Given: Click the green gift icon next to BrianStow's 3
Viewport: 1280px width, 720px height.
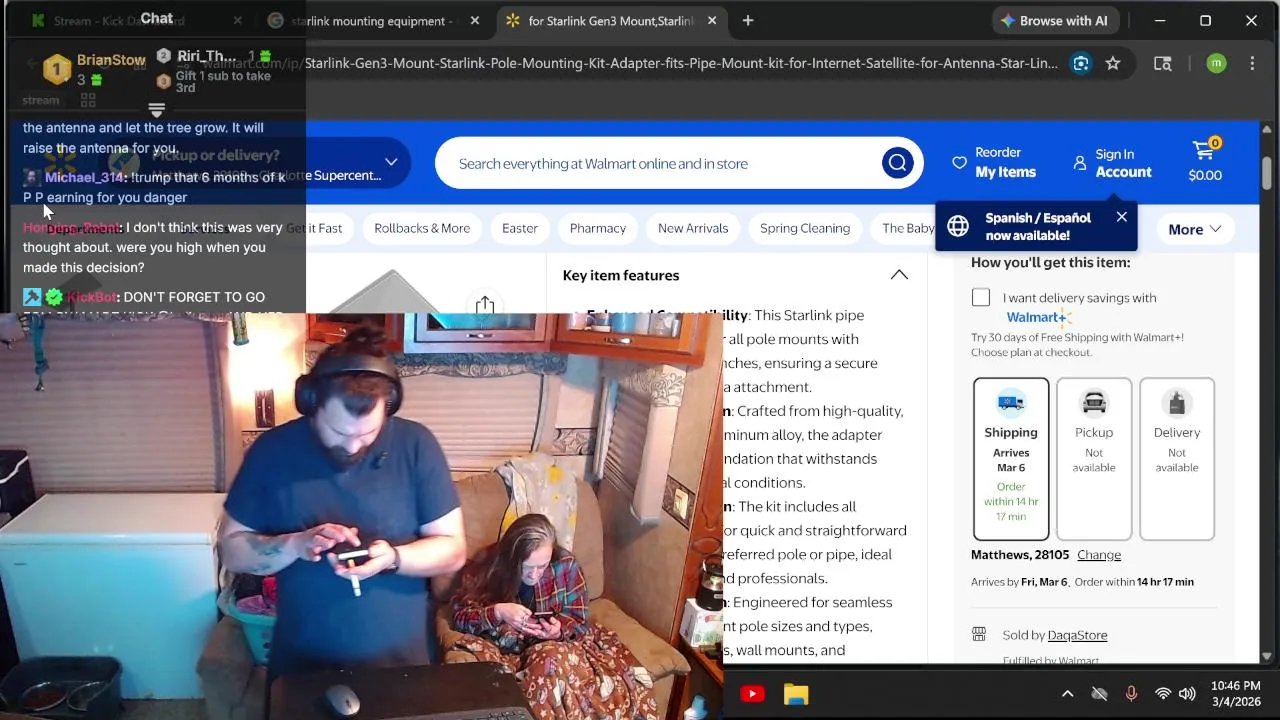Looking at the screenshot, I should tap(97, 80).
